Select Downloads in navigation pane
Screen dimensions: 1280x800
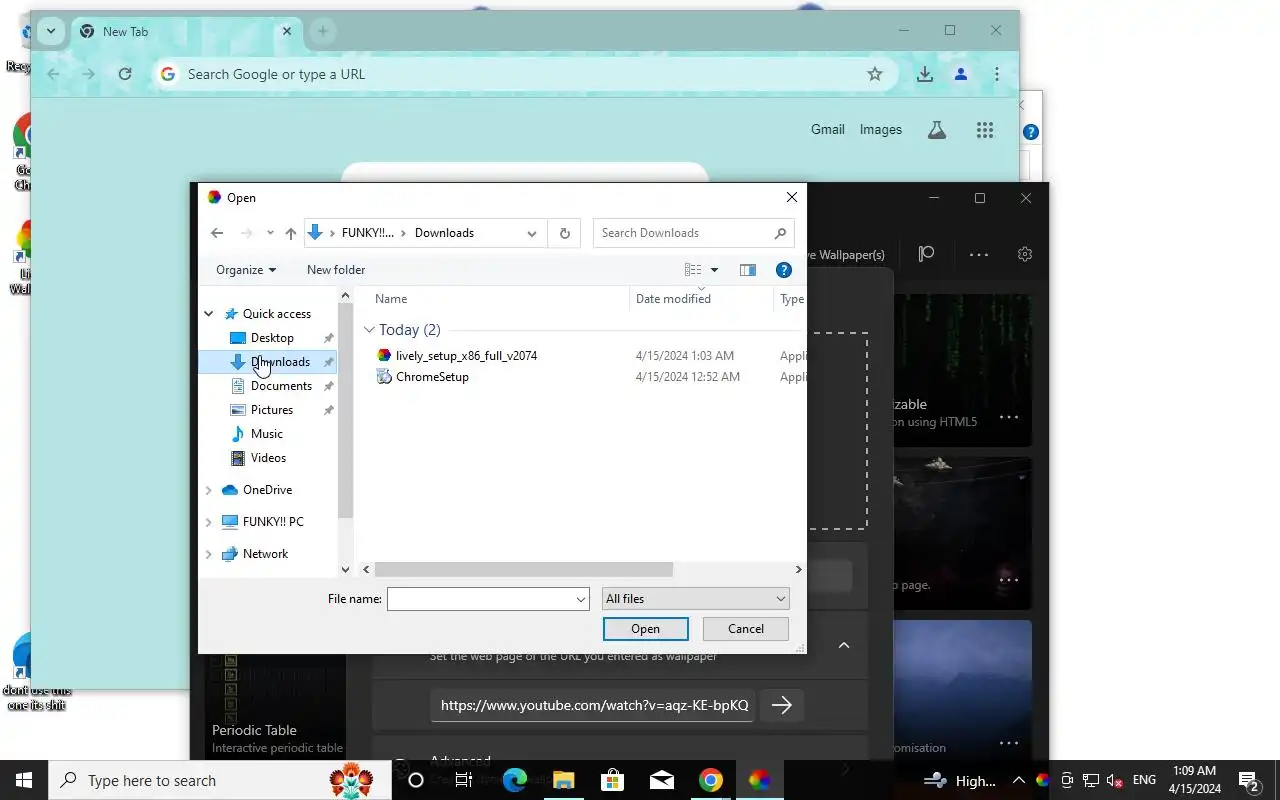[x=268, y=362]
